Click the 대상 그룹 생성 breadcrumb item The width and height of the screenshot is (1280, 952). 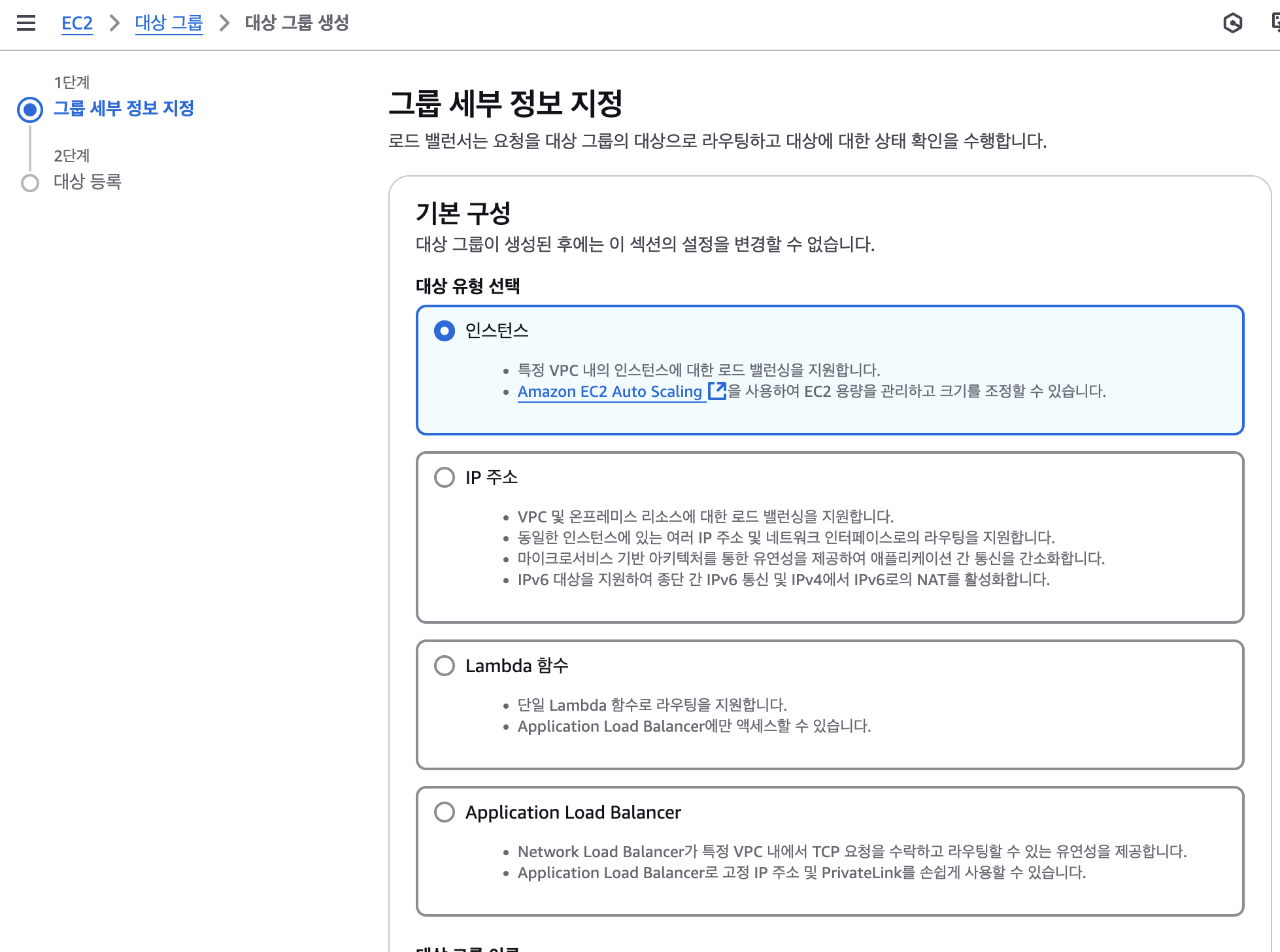click(x=297, y=23)
